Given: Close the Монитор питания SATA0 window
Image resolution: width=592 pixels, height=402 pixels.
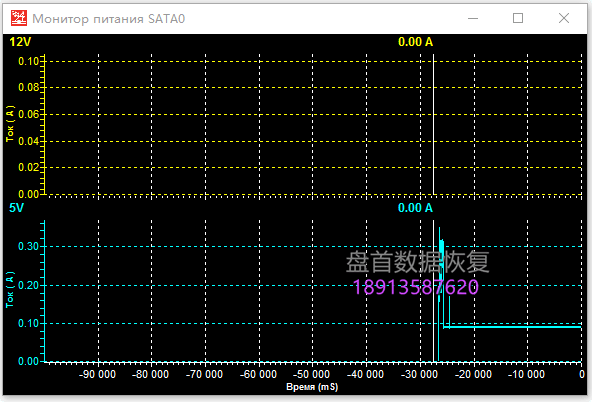Looking at the screenshot, I should [x=564, y=18].
